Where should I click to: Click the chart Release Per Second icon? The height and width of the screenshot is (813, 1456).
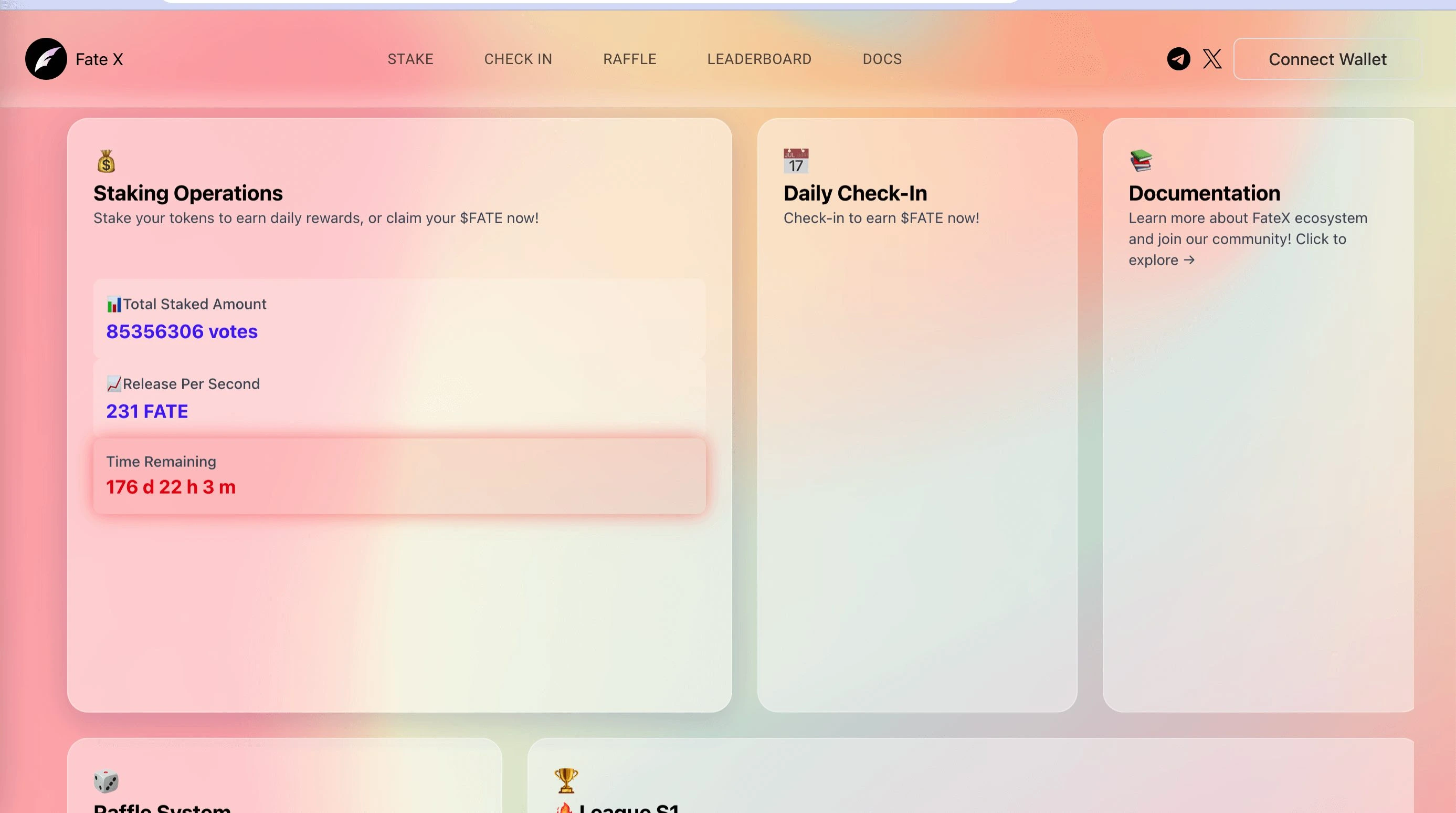point(113,384)
